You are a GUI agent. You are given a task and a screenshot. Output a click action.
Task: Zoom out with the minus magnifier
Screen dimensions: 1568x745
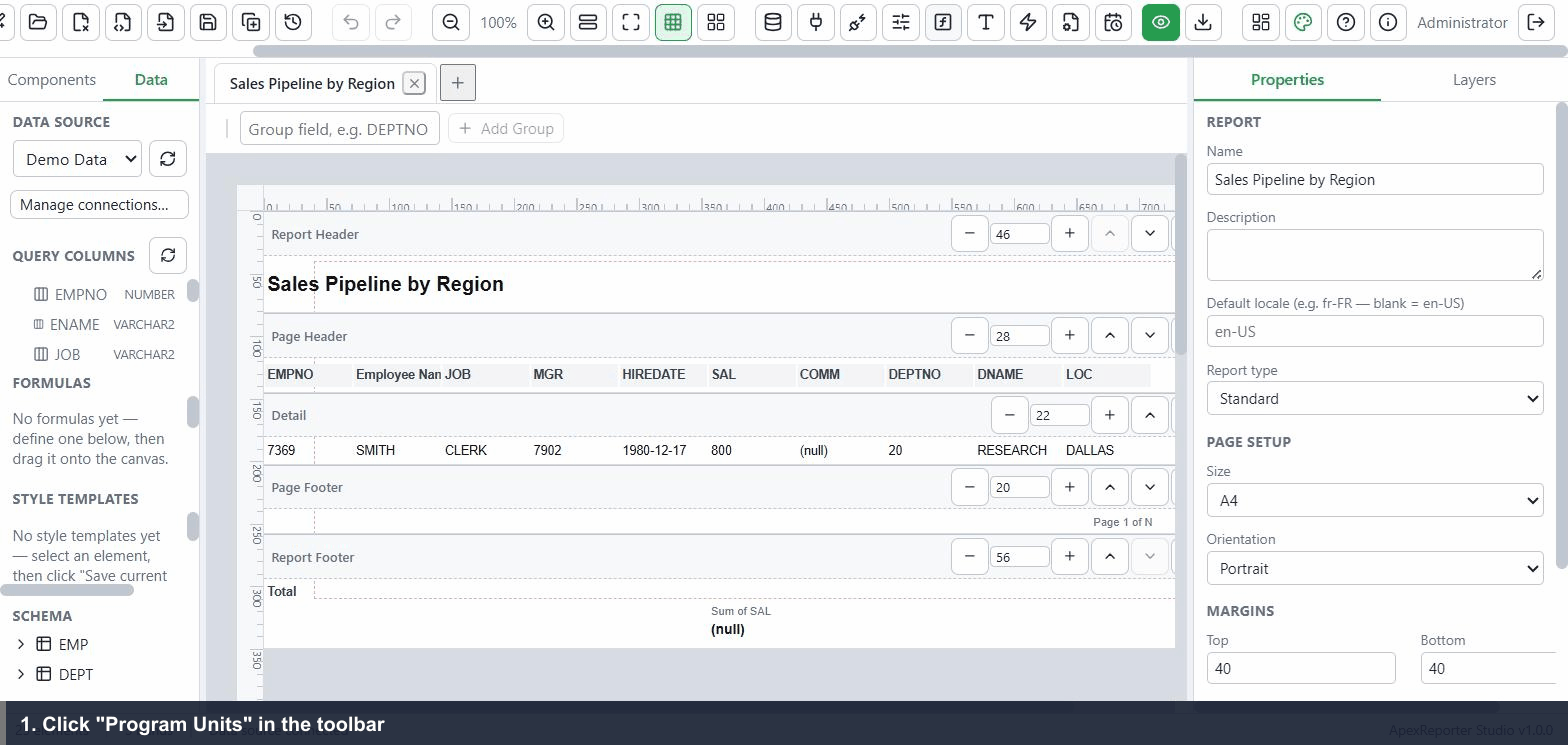[451, 22]
